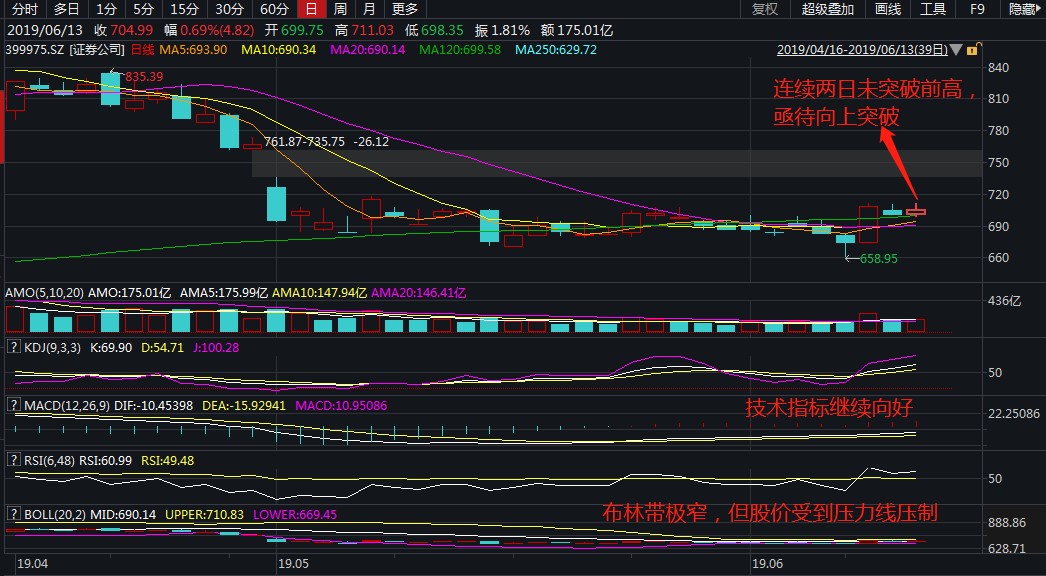
Task: Click the BOLL UPPER:710.83 value
Action: [x=204, y=515]
